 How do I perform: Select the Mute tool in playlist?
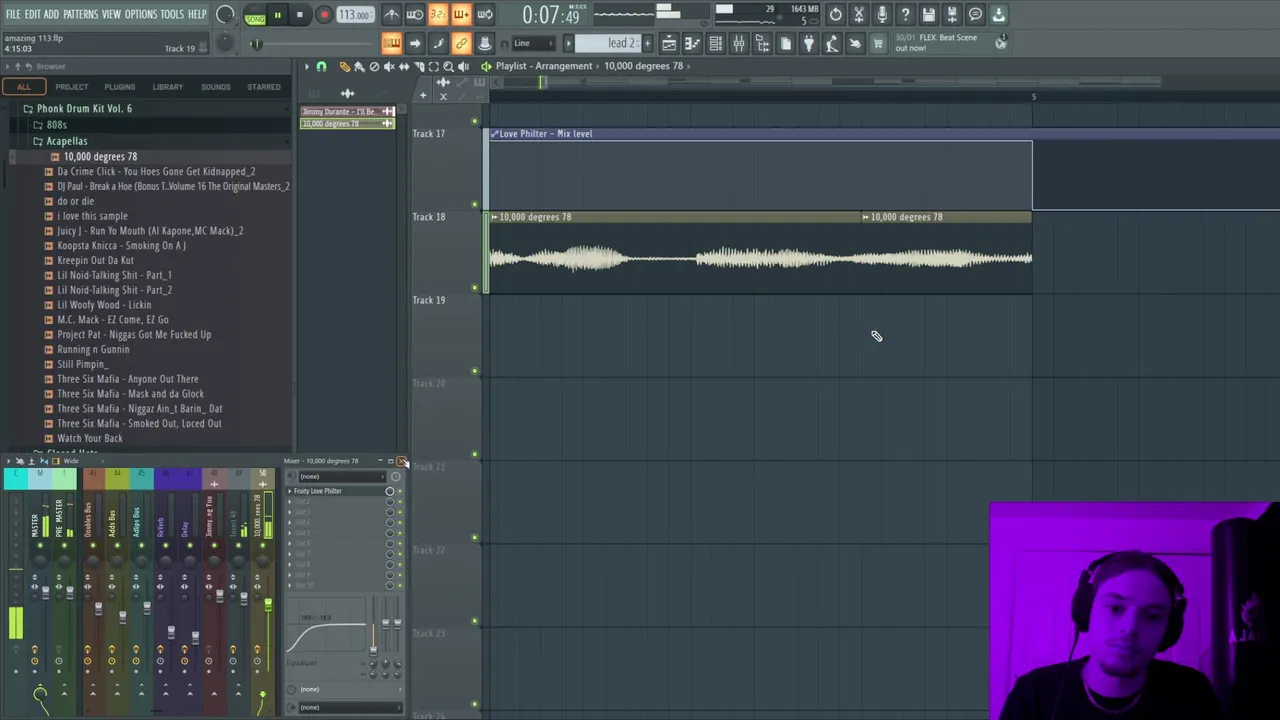[389, 67]
